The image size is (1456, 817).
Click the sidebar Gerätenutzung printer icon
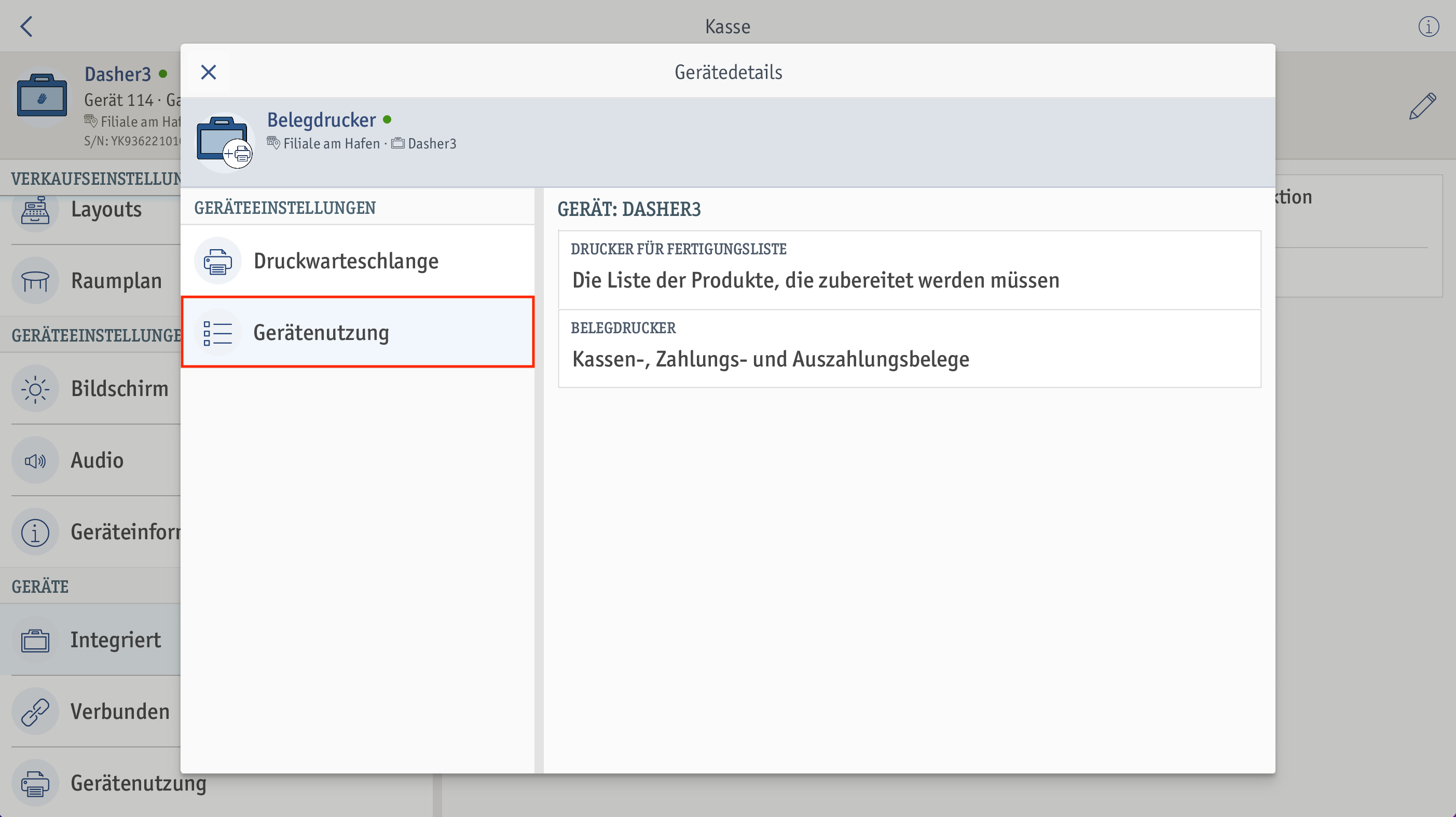click(35, 784)
